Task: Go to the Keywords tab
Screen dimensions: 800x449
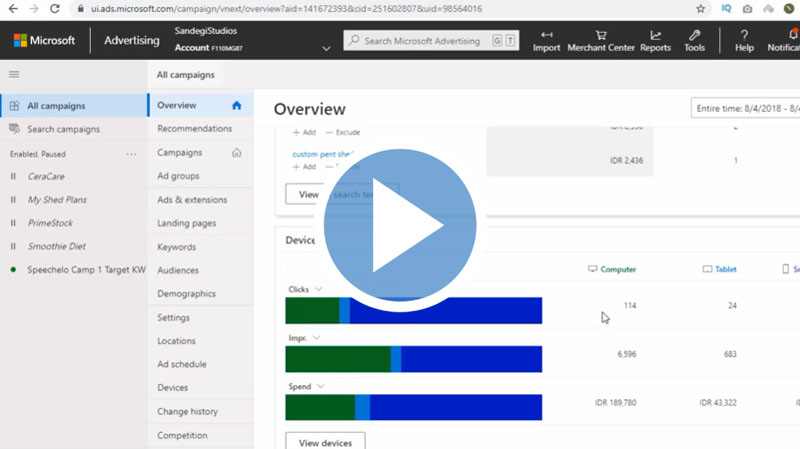Action: (x=177, y=247)
